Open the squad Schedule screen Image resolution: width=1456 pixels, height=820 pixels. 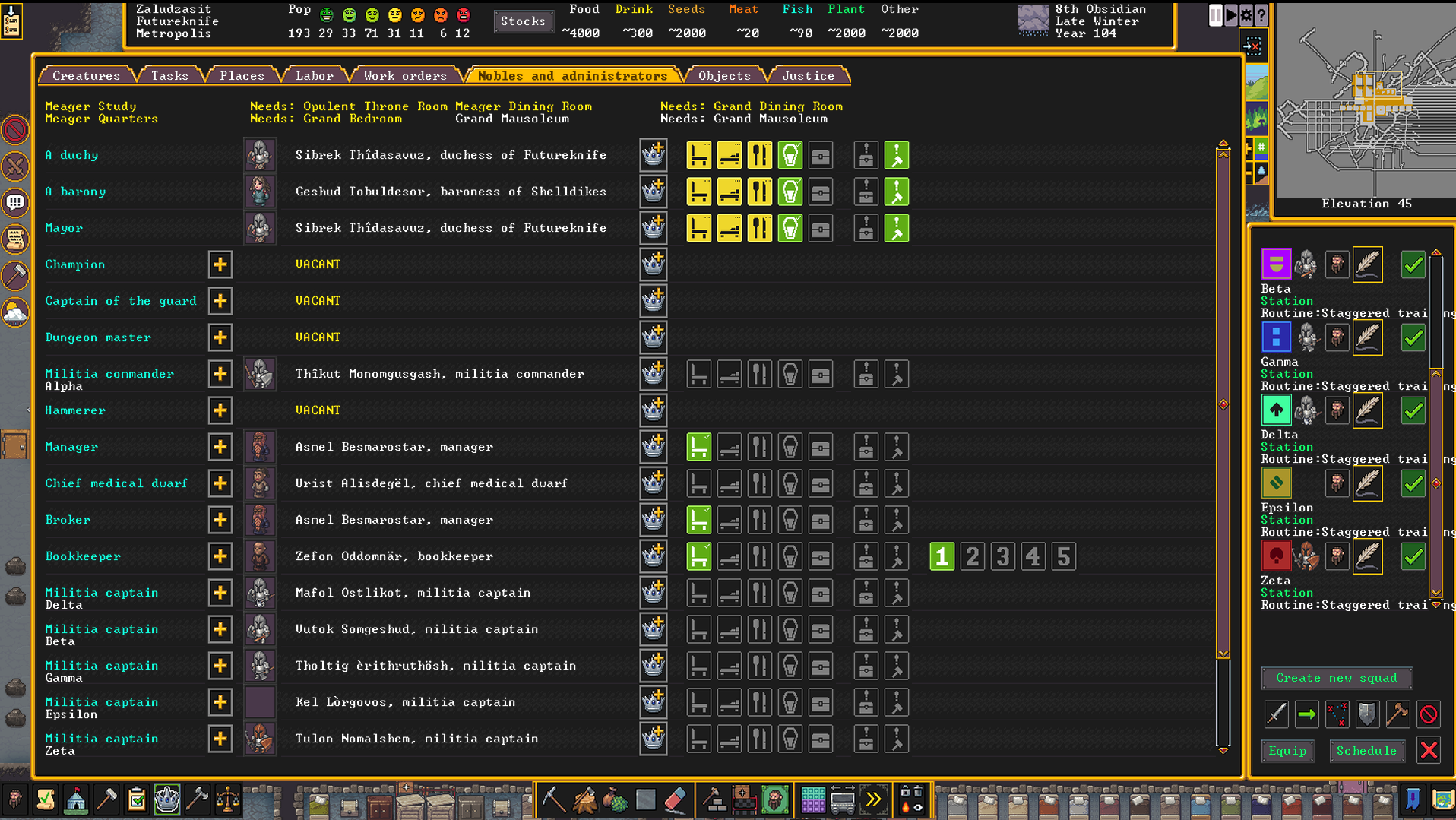[x=1366, y=750]
